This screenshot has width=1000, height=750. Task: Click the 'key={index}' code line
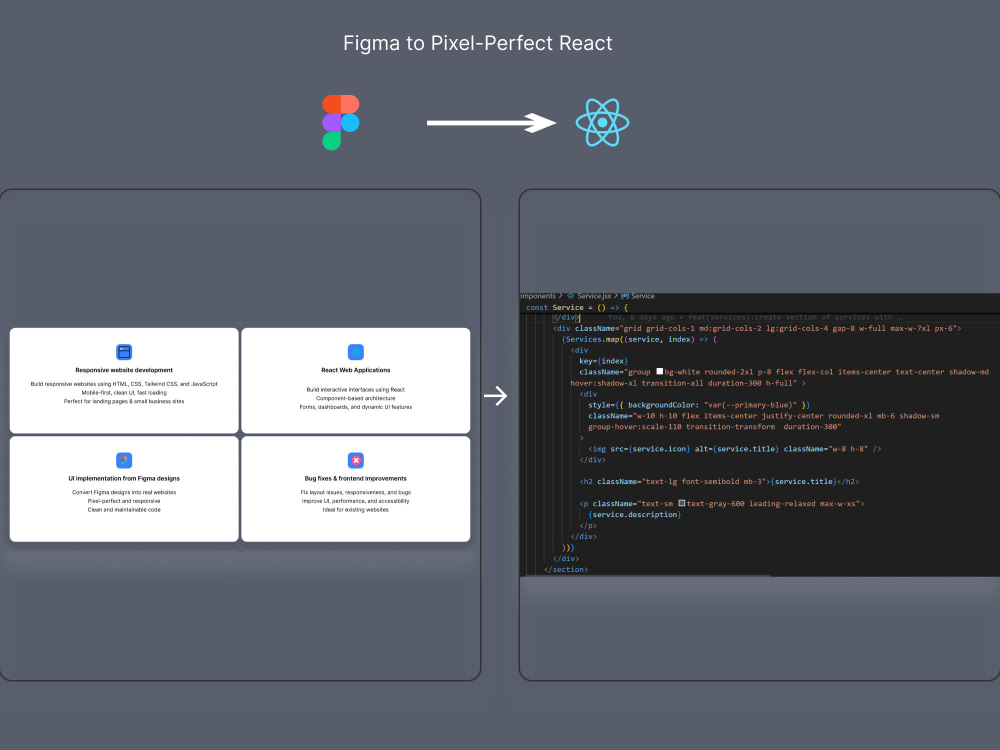click(x=603, y=361)
